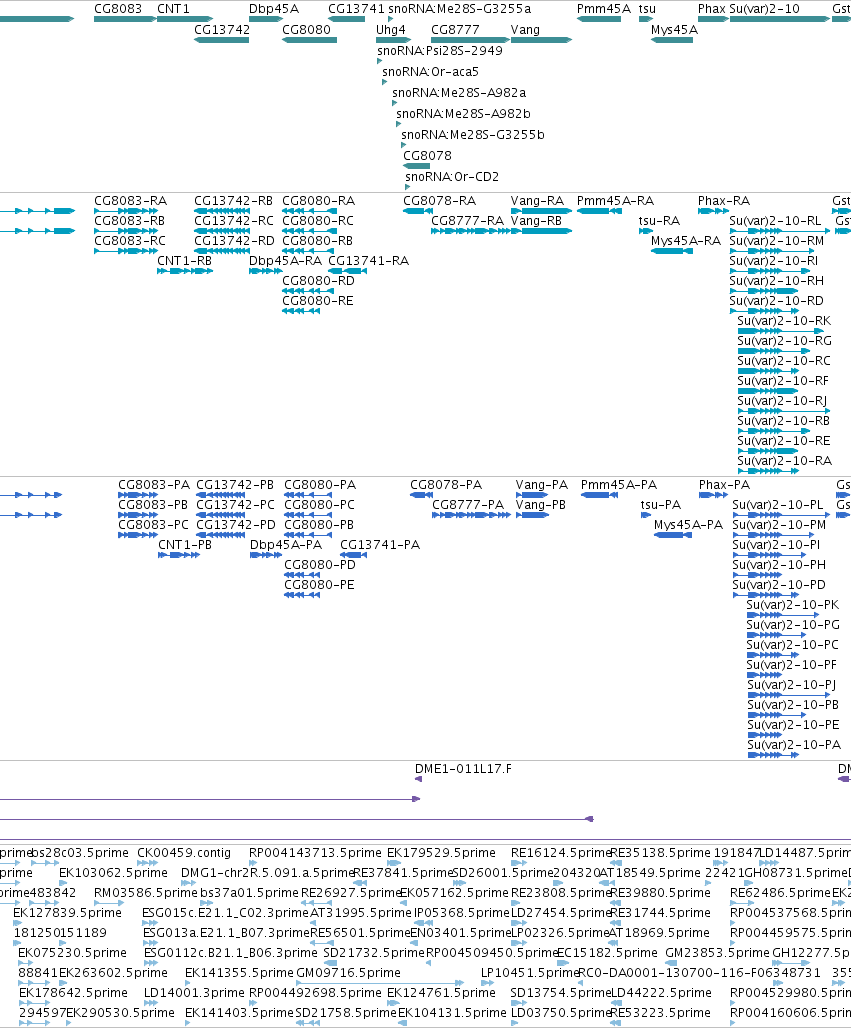Select the RP004160606.5prime label

point(791,1013)
